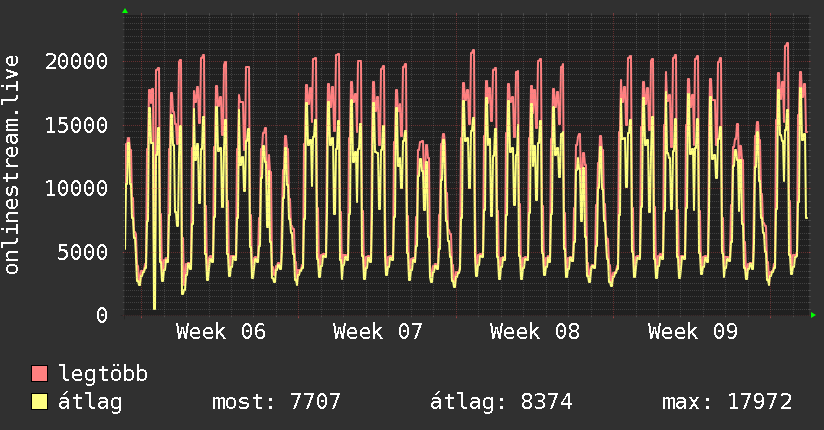Select the Week 09 axis label
Viewport: 824px width, 430px height.
click(692, 331)
